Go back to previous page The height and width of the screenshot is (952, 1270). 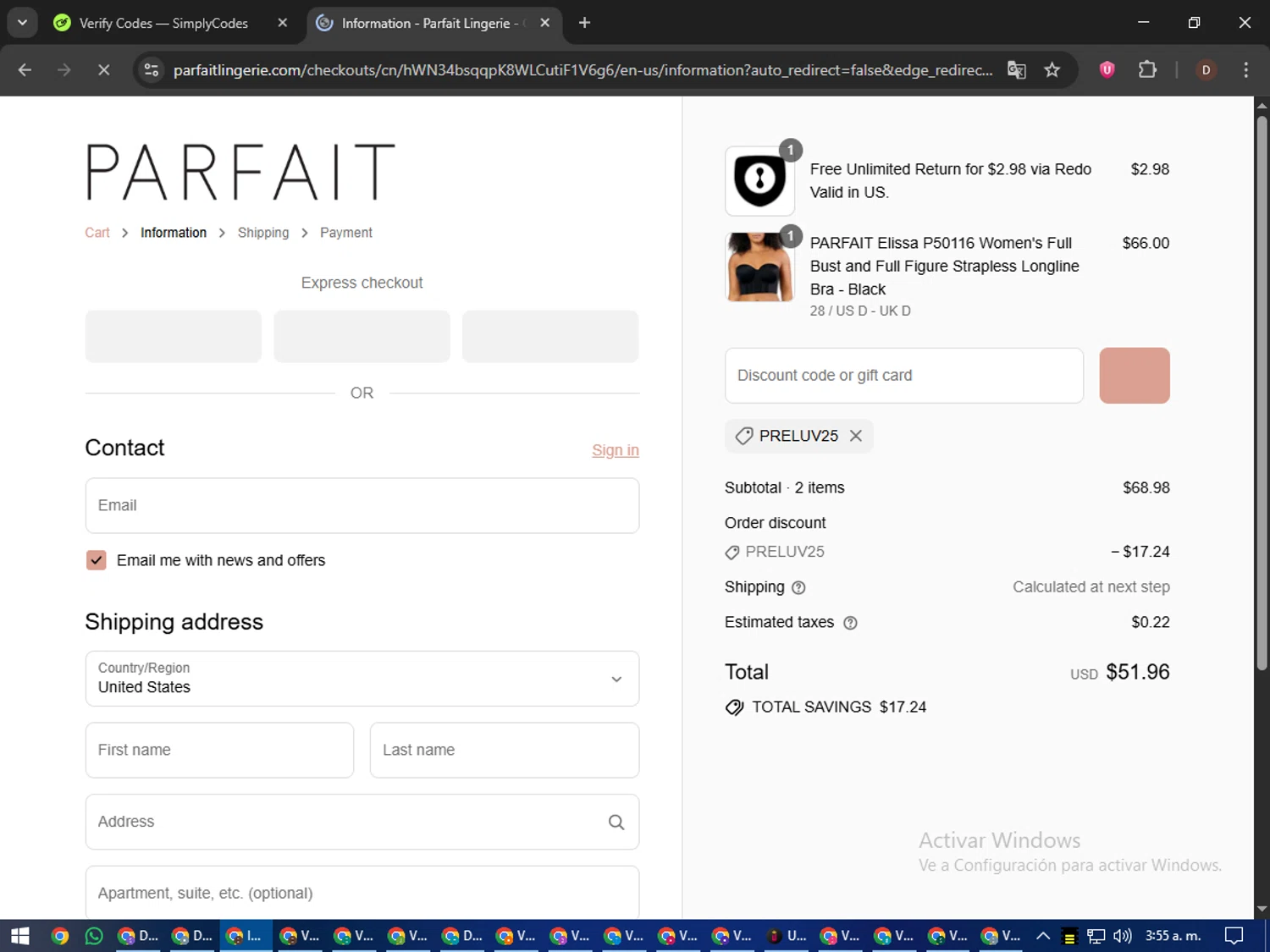coord(25,70)
